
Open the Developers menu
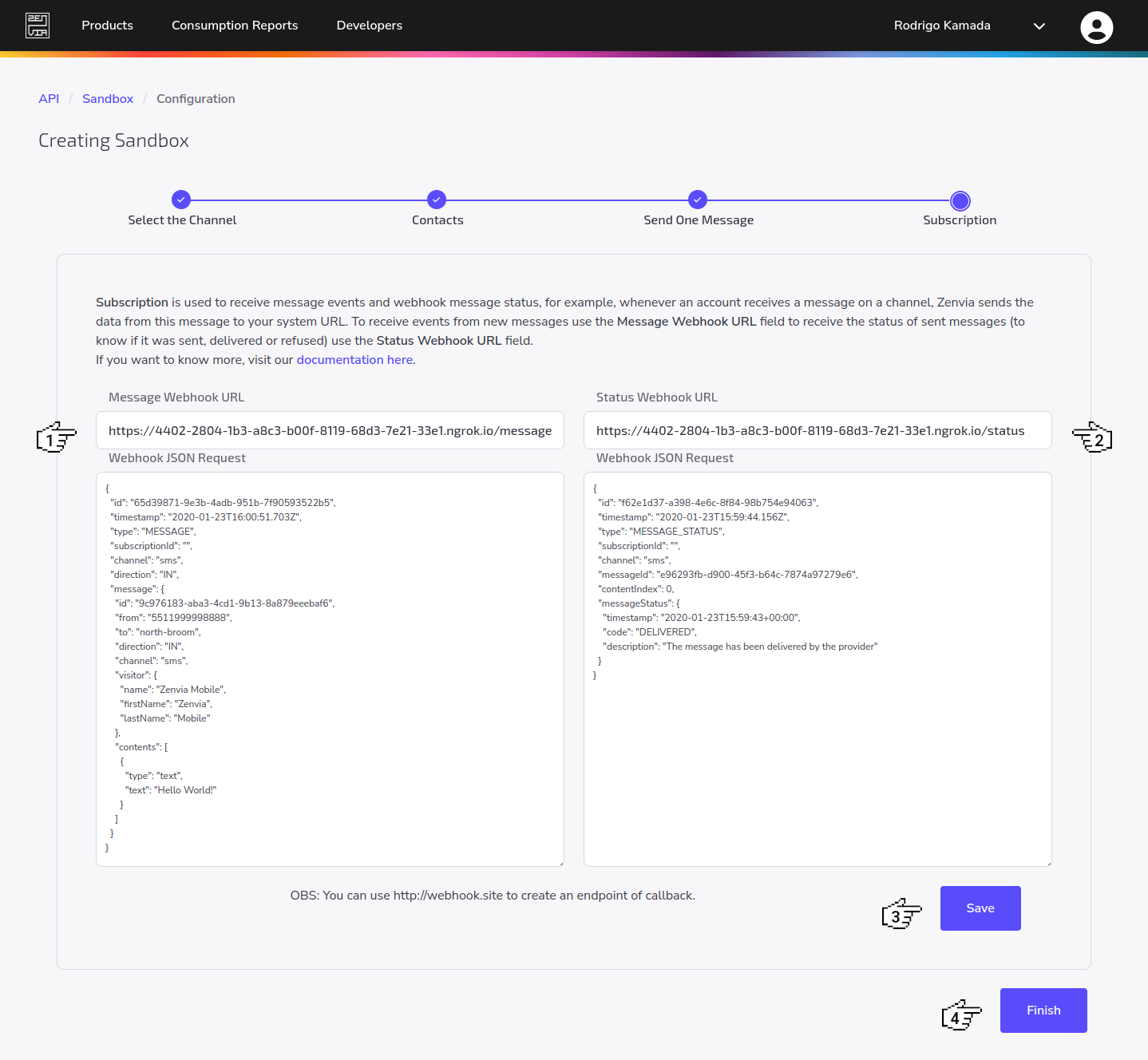pos(369,25)
